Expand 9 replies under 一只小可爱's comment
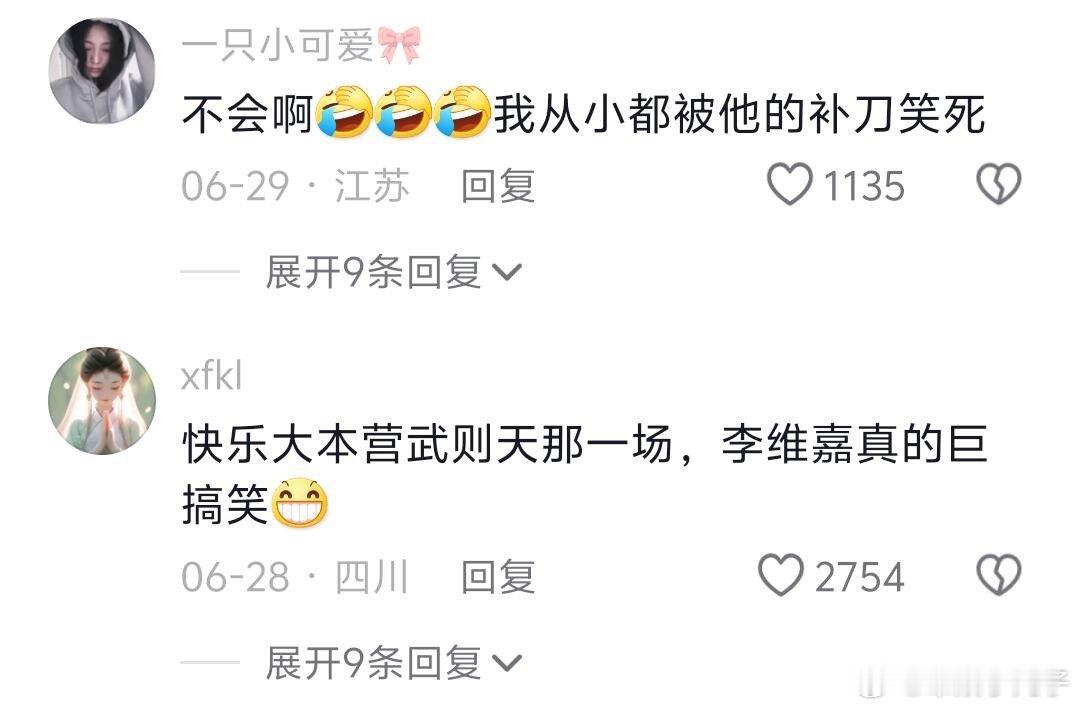 click(393, 271)
